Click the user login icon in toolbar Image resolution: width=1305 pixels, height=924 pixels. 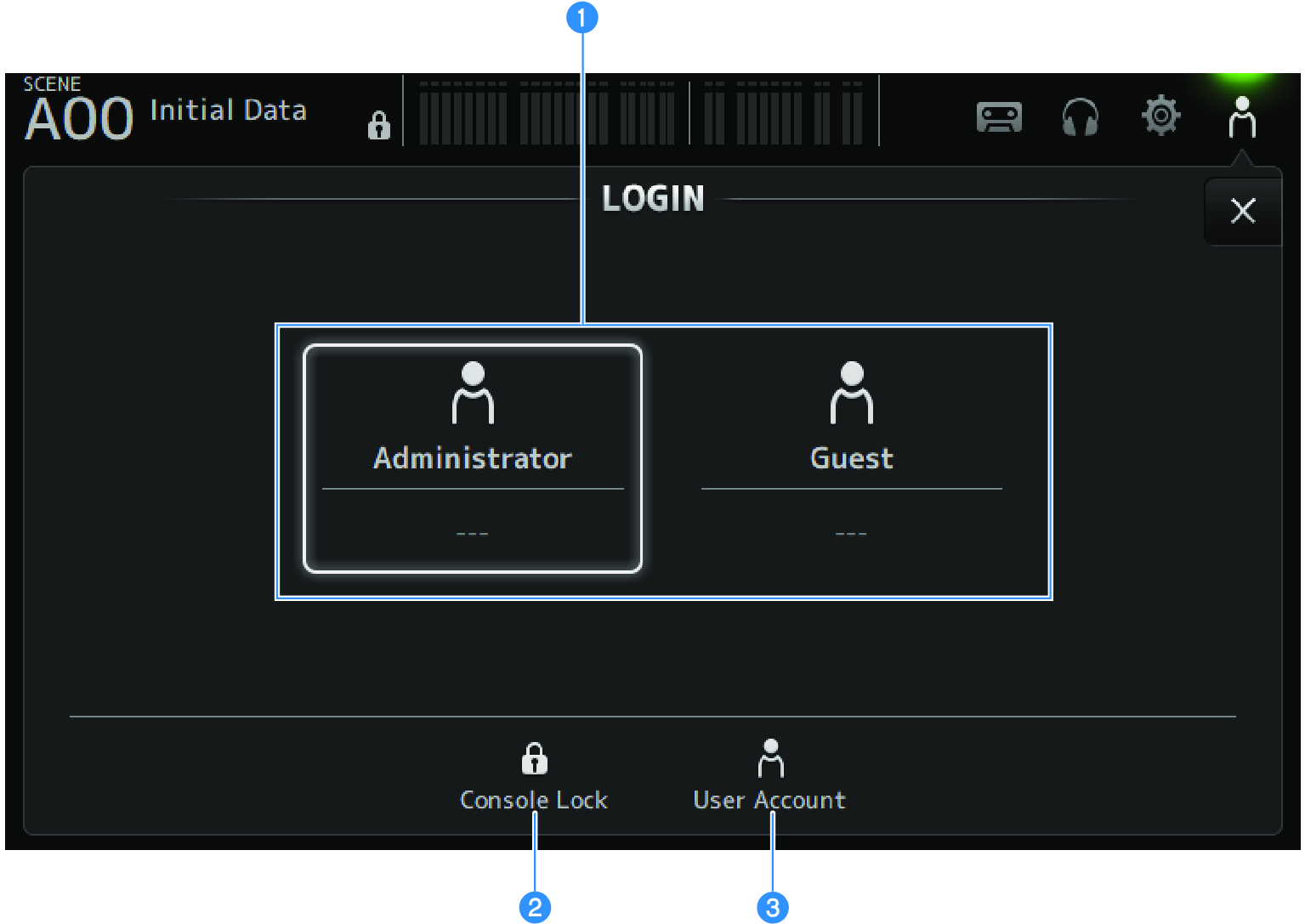click(1242, 117)
